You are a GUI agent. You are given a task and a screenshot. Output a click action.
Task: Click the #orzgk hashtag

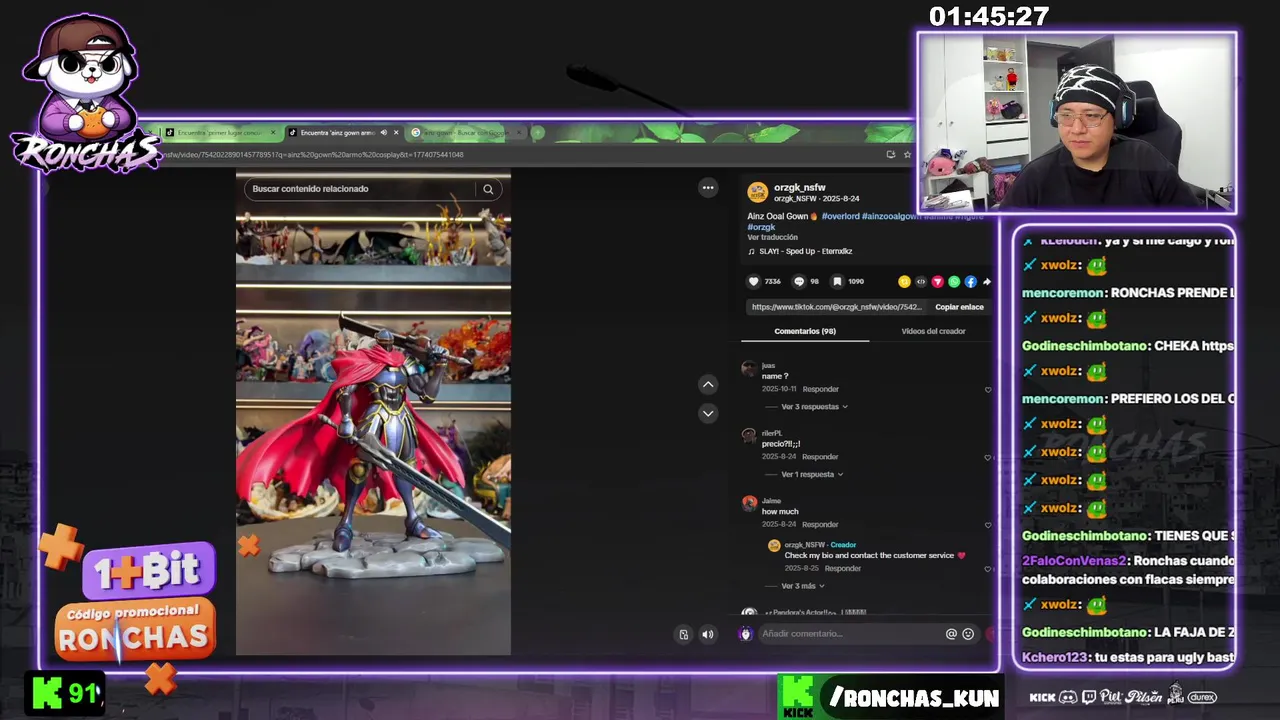(x=761, y=227)
